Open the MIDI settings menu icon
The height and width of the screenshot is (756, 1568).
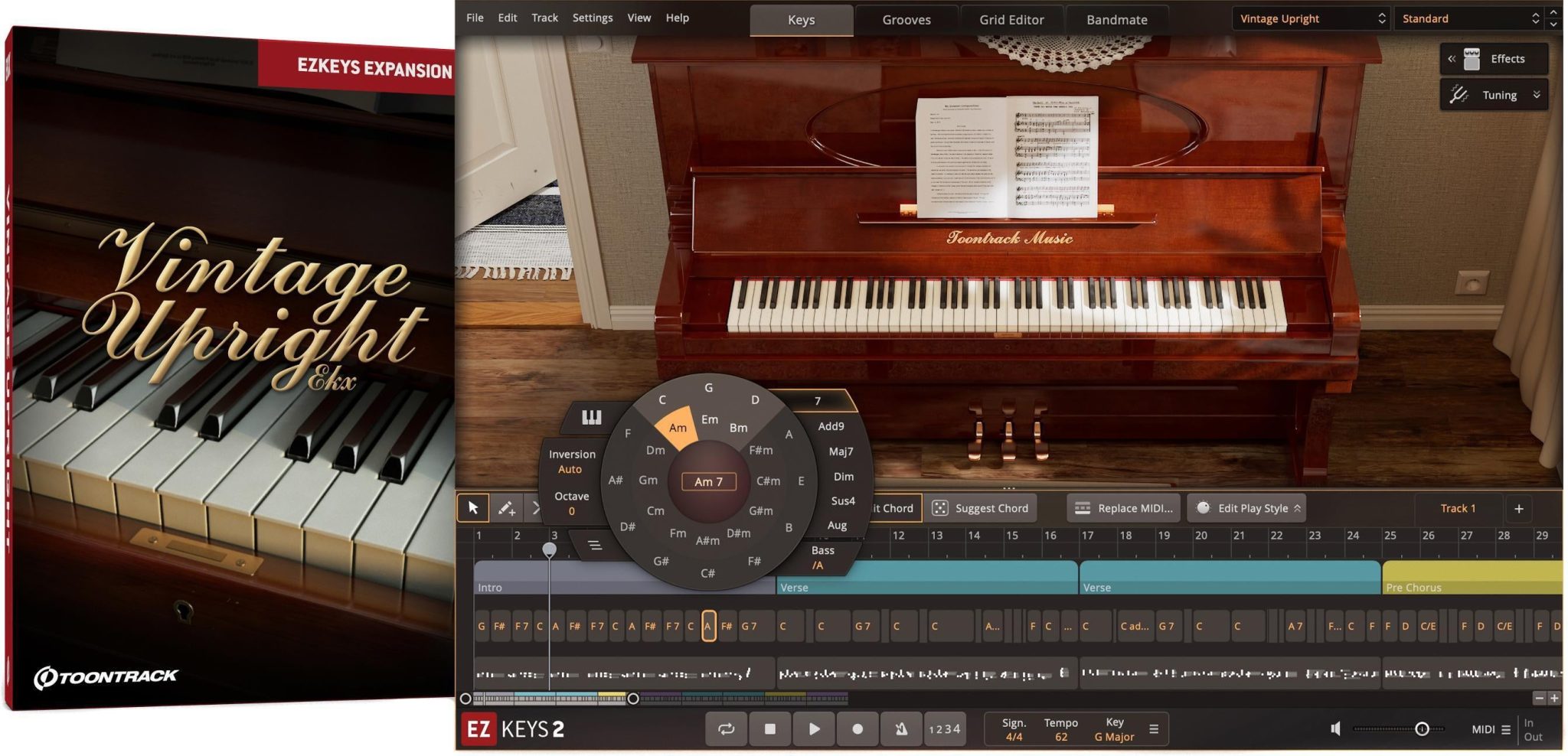(1505, 730)
